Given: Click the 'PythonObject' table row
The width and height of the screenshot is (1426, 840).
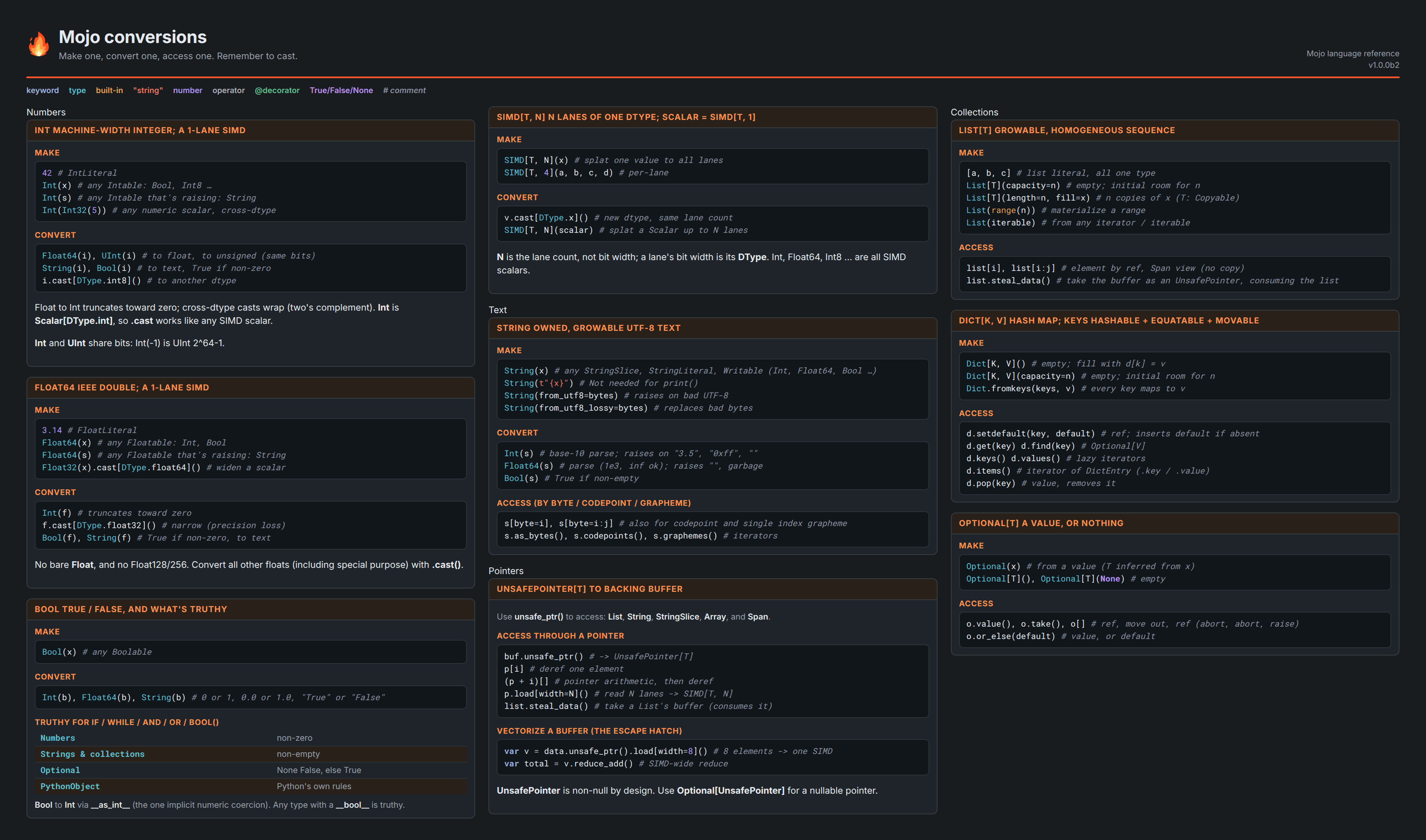Looking at the screenshot, I should point(251,786).
